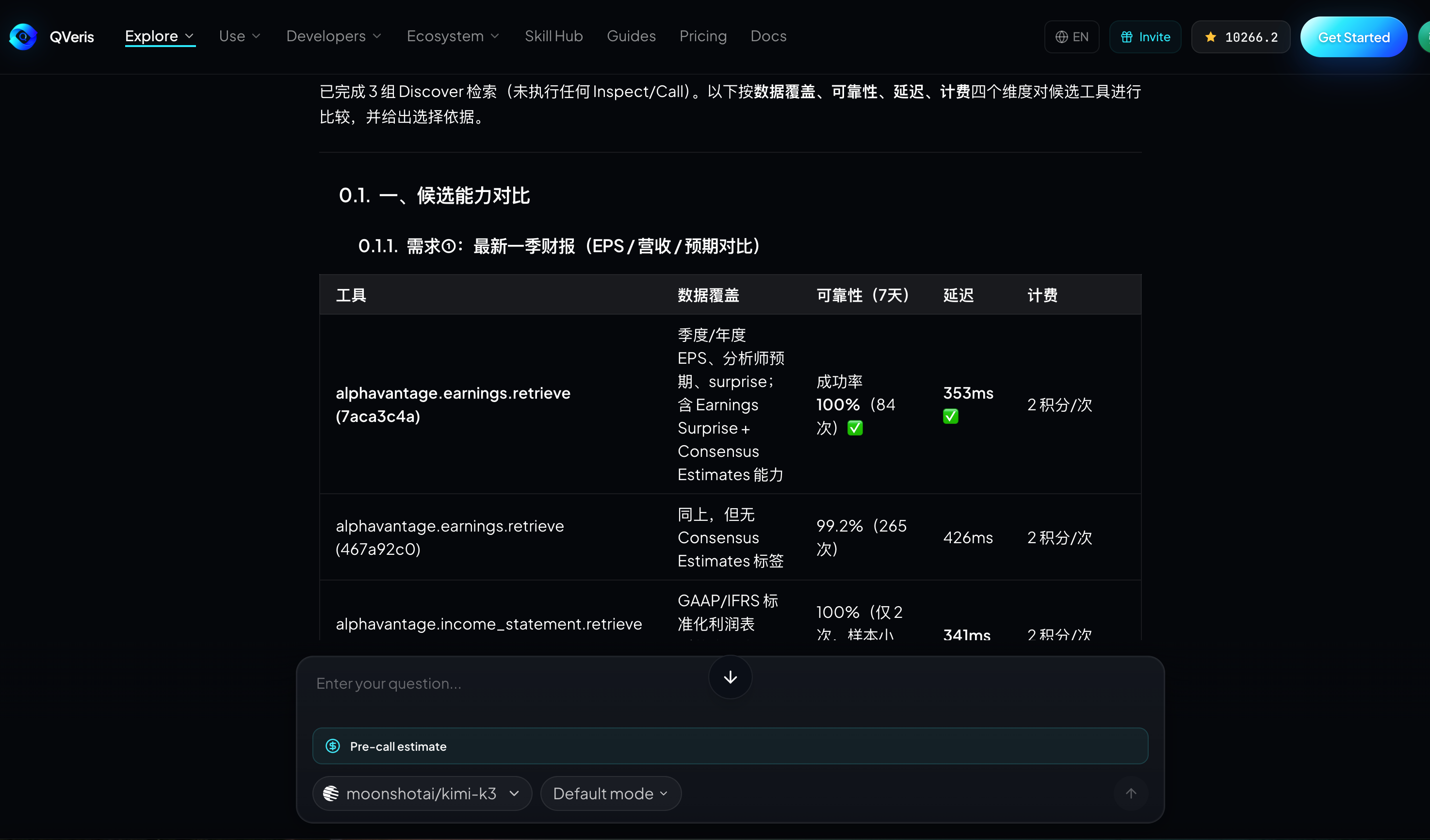This screenshot has width=1430, height=840.
Task: Click the '工具' column header
Action: coord(351,295)
